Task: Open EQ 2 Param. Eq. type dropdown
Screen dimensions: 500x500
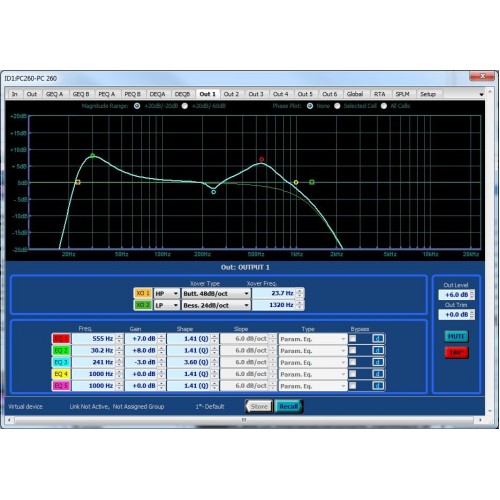Action: pyautogui.click(x=313, y=350)
